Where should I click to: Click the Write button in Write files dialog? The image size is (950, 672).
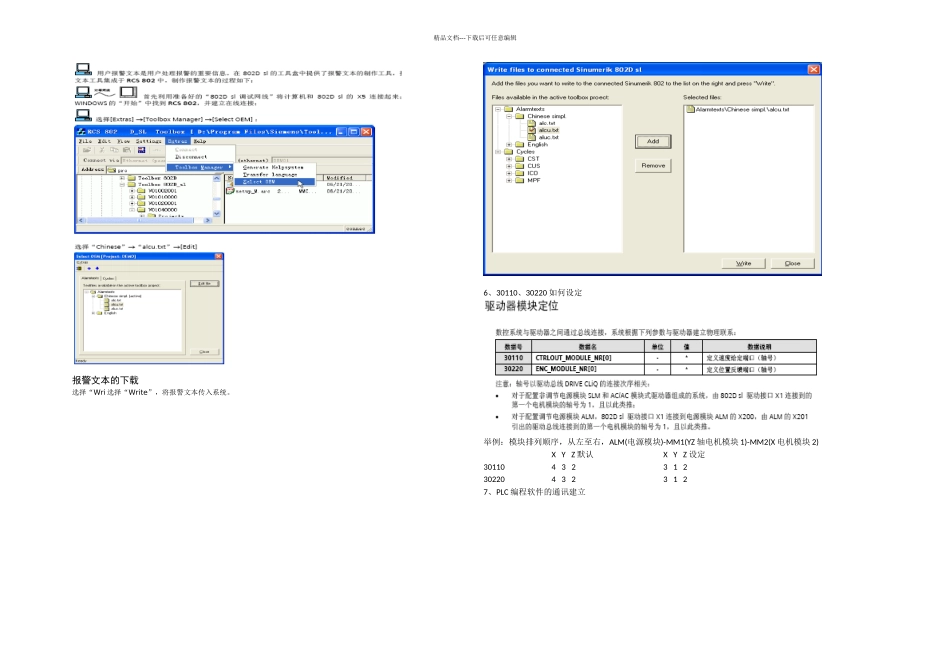point(743,264)
